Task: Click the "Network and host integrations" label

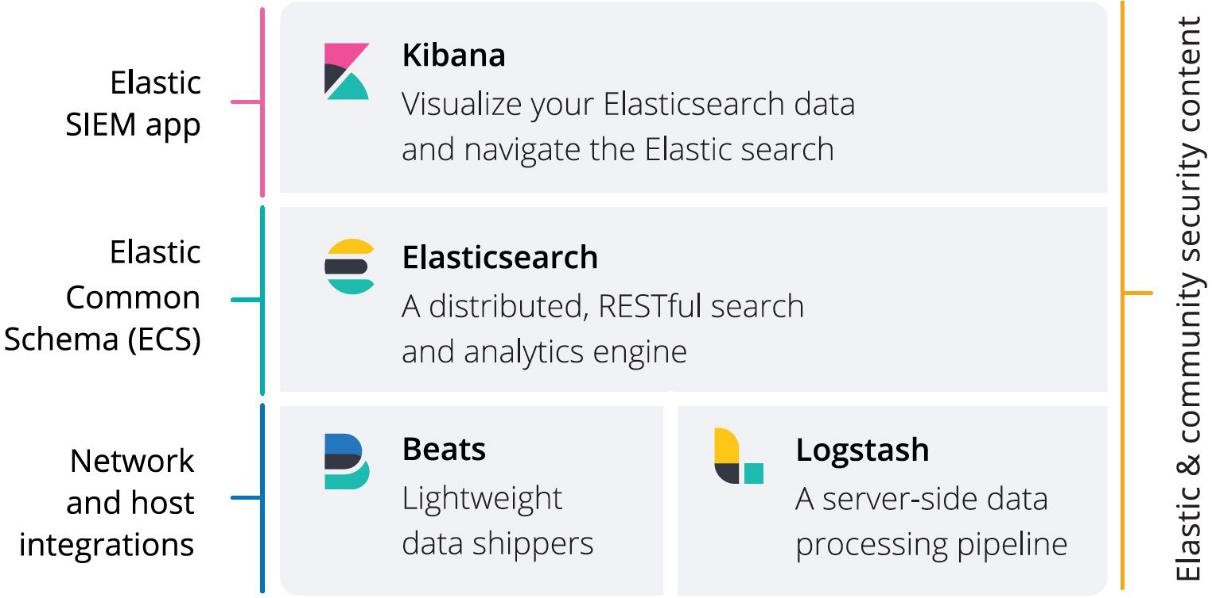Action: point(107,503)
